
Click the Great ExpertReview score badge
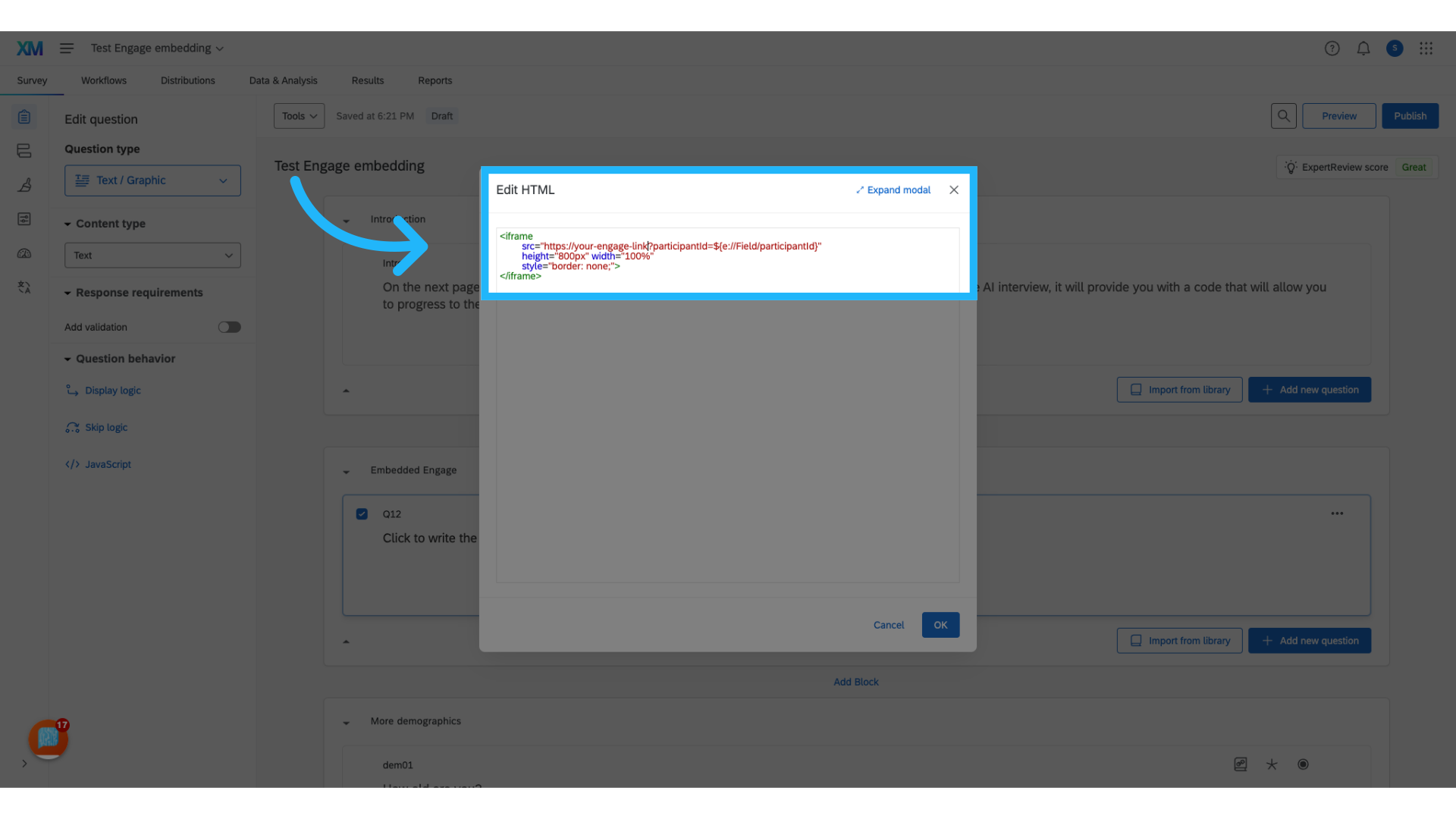tap(1414, 168)
